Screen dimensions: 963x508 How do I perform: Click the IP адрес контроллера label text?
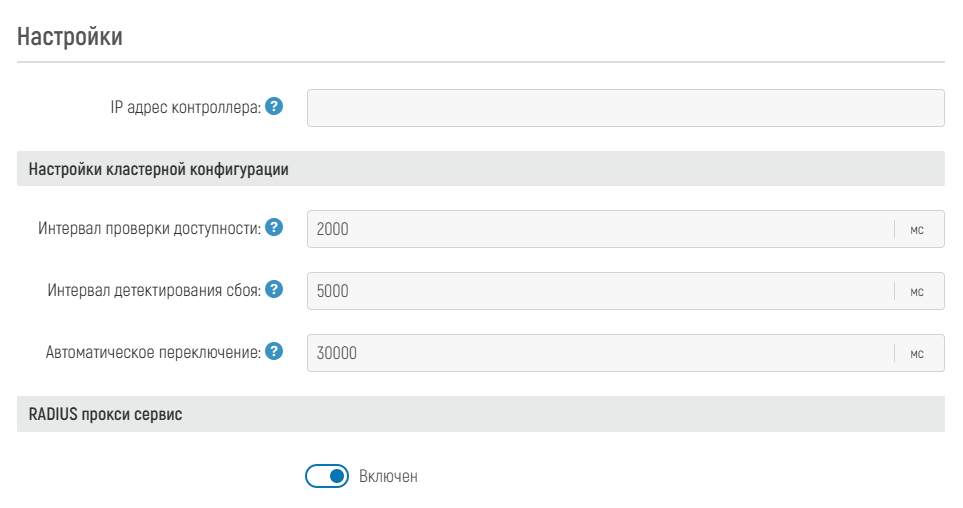point(185,107)
